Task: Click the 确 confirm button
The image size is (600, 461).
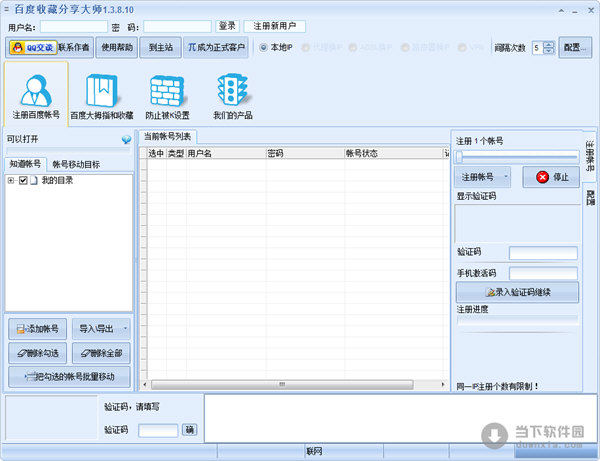Action: click(189, 430)
